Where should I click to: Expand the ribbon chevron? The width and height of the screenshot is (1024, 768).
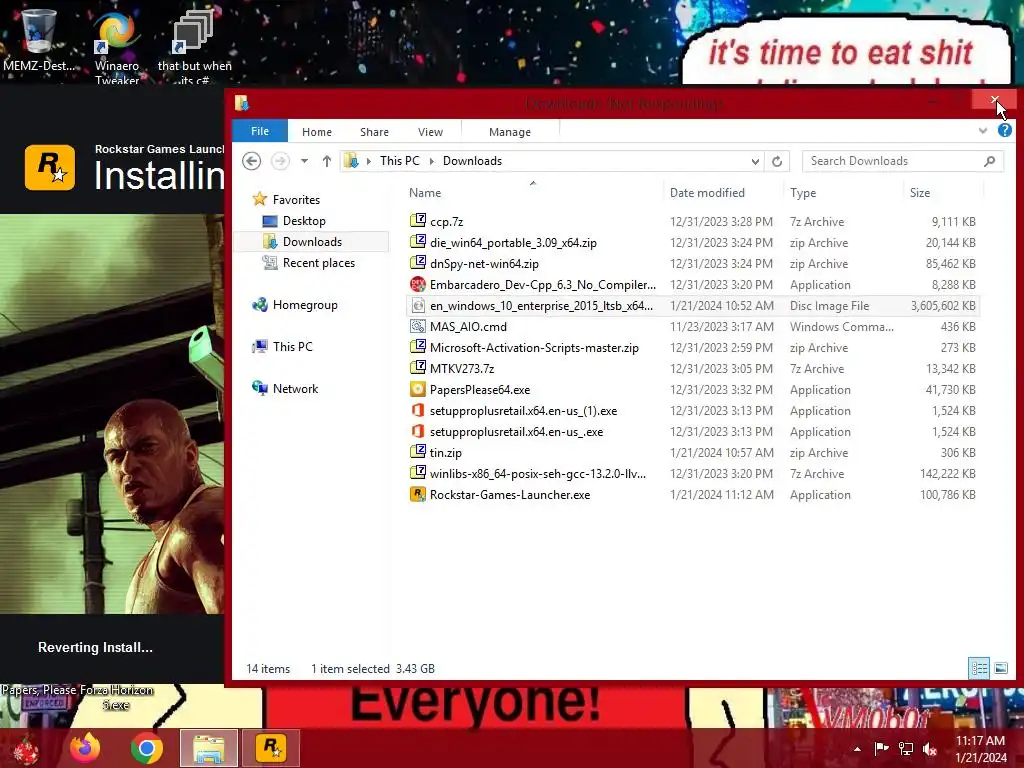(983, 131)
